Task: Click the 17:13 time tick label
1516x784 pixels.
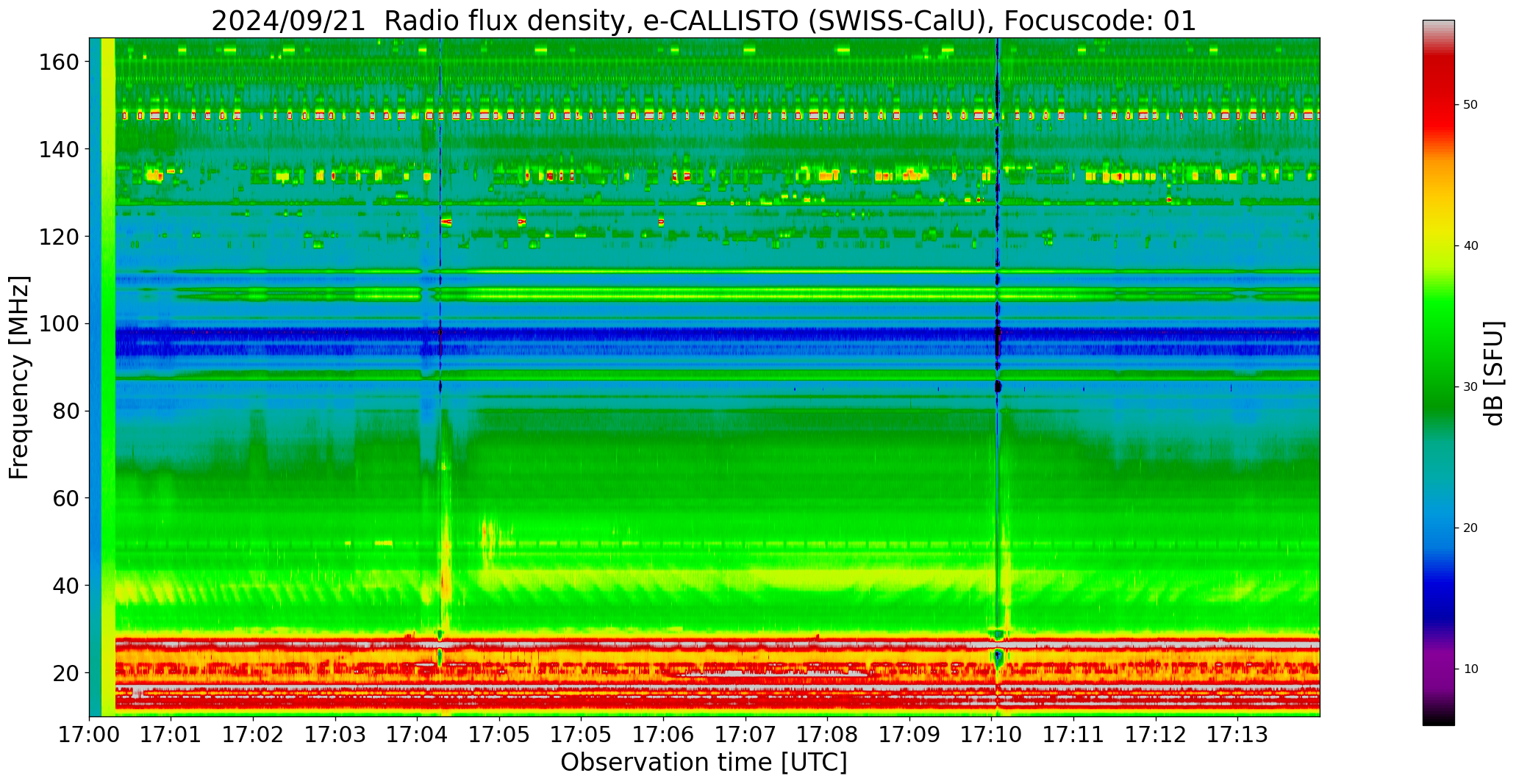Action: (1237, 734)
